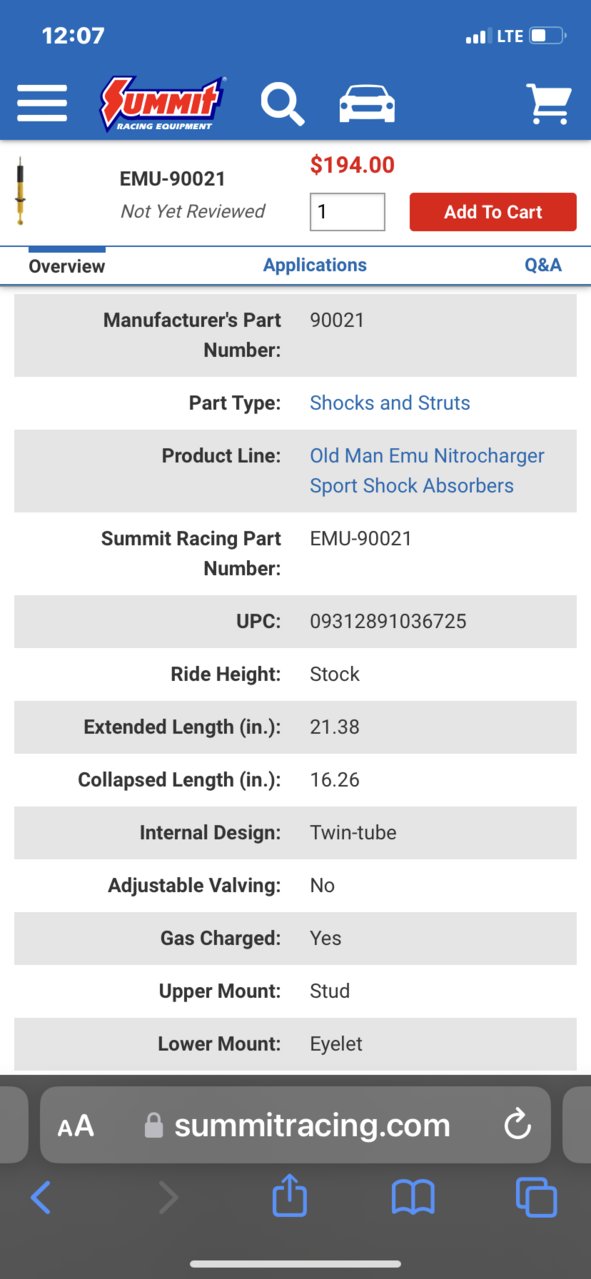
Task: Open the hamburger menu
Action: coord(42,103)
